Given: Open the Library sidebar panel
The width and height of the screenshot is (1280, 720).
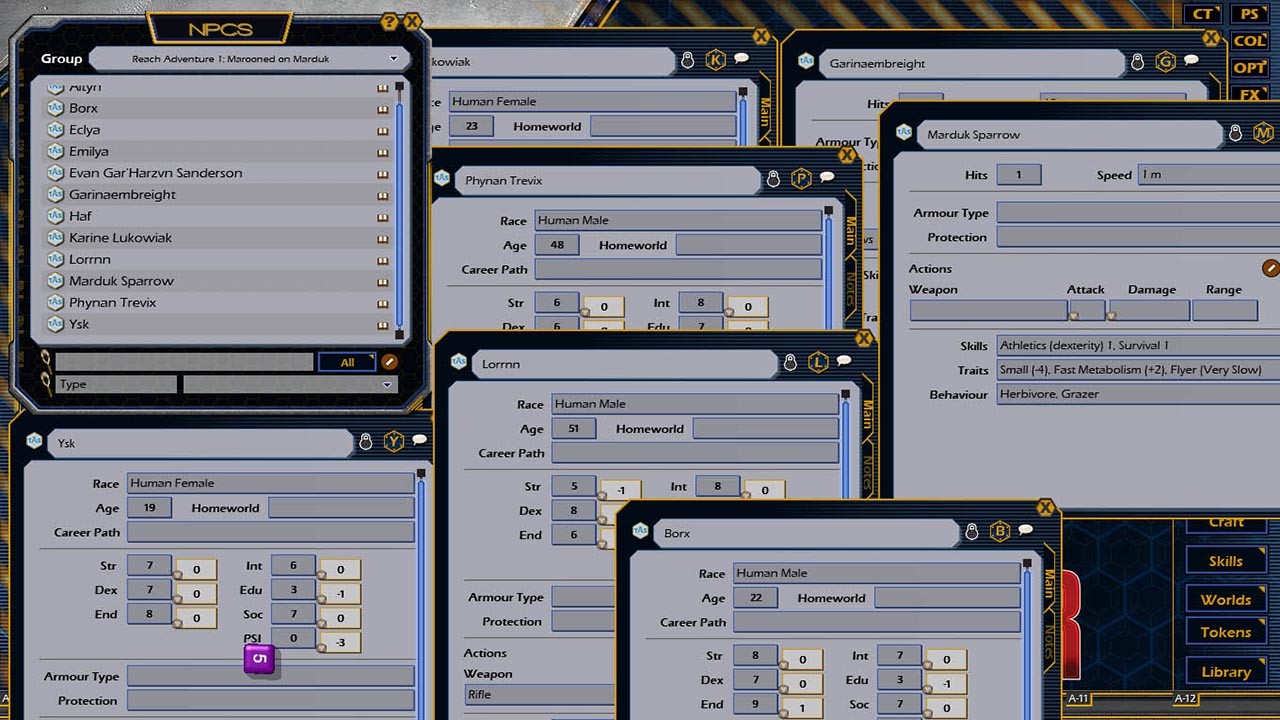Looking at the screenshot, I should point(1224,671).
